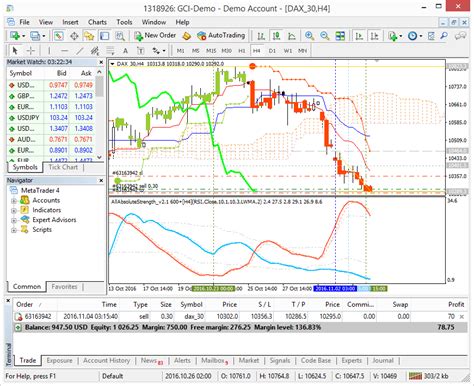The height and width of the screenshot is (386, 474).
Task: Select the Text tool marked A
Action: (x=125, y=51)
